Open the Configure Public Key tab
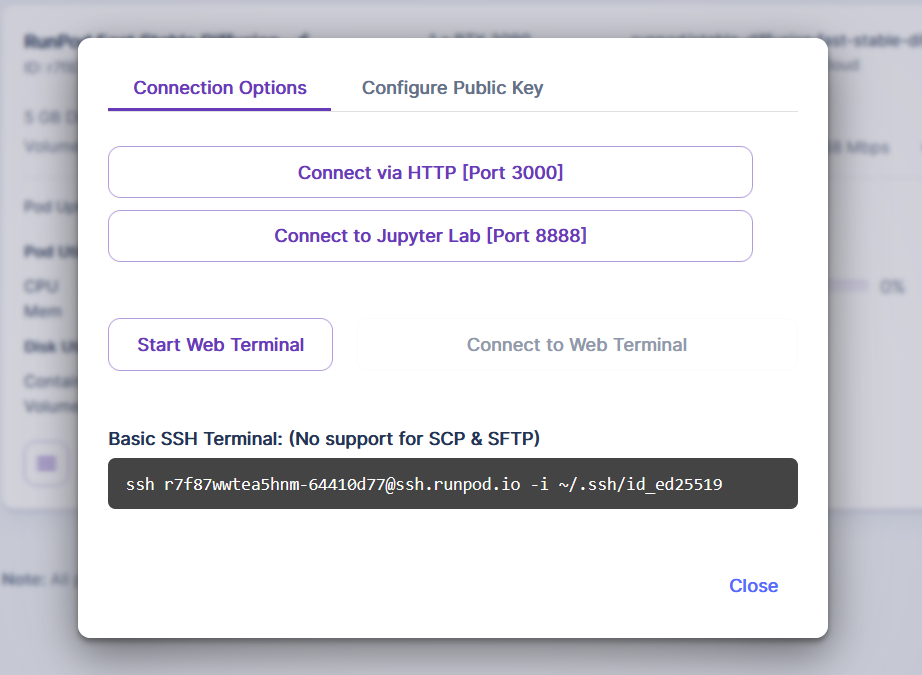 click(x=452, y=88)
